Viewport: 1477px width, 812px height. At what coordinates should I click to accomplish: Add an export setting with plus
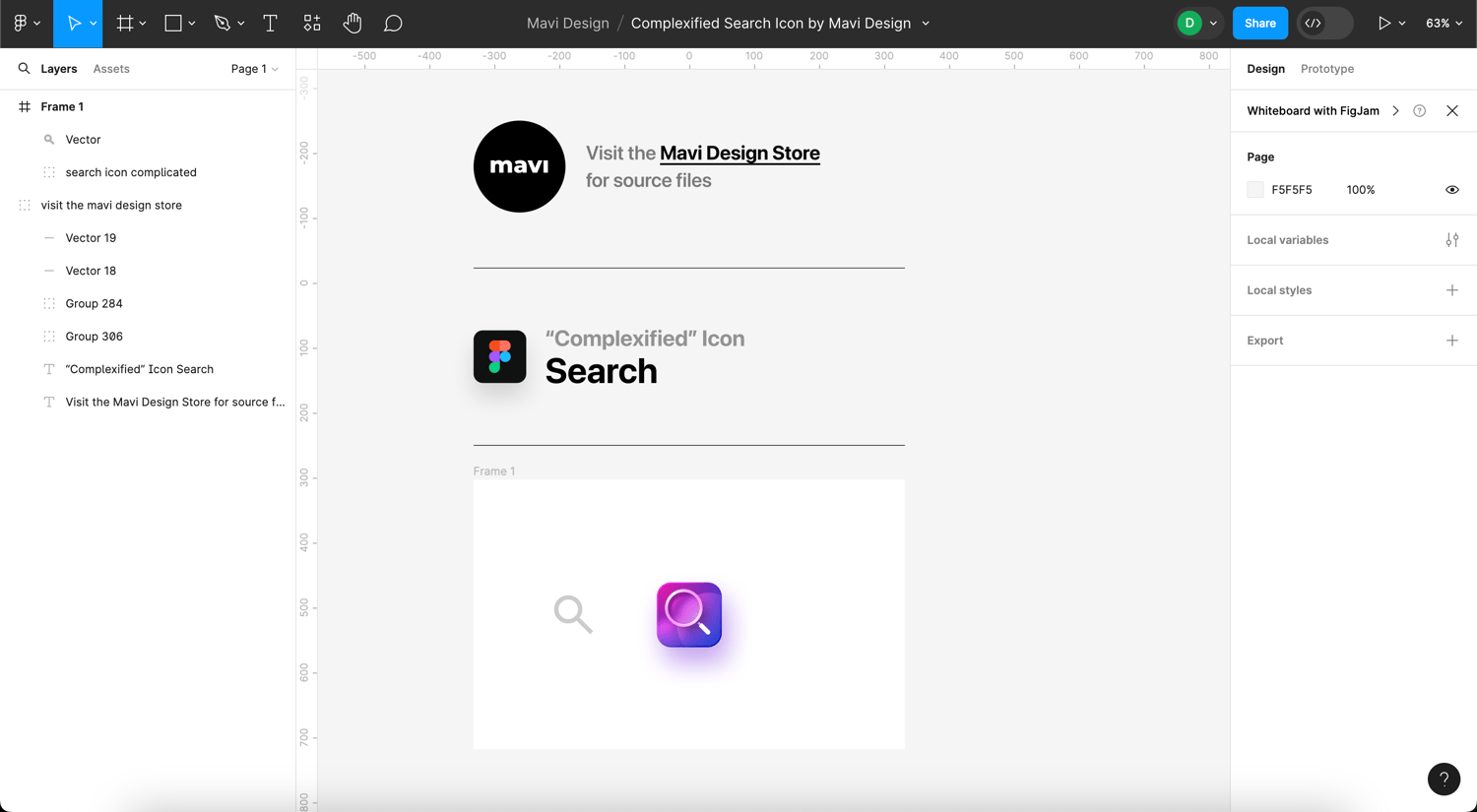point(1452,341)
